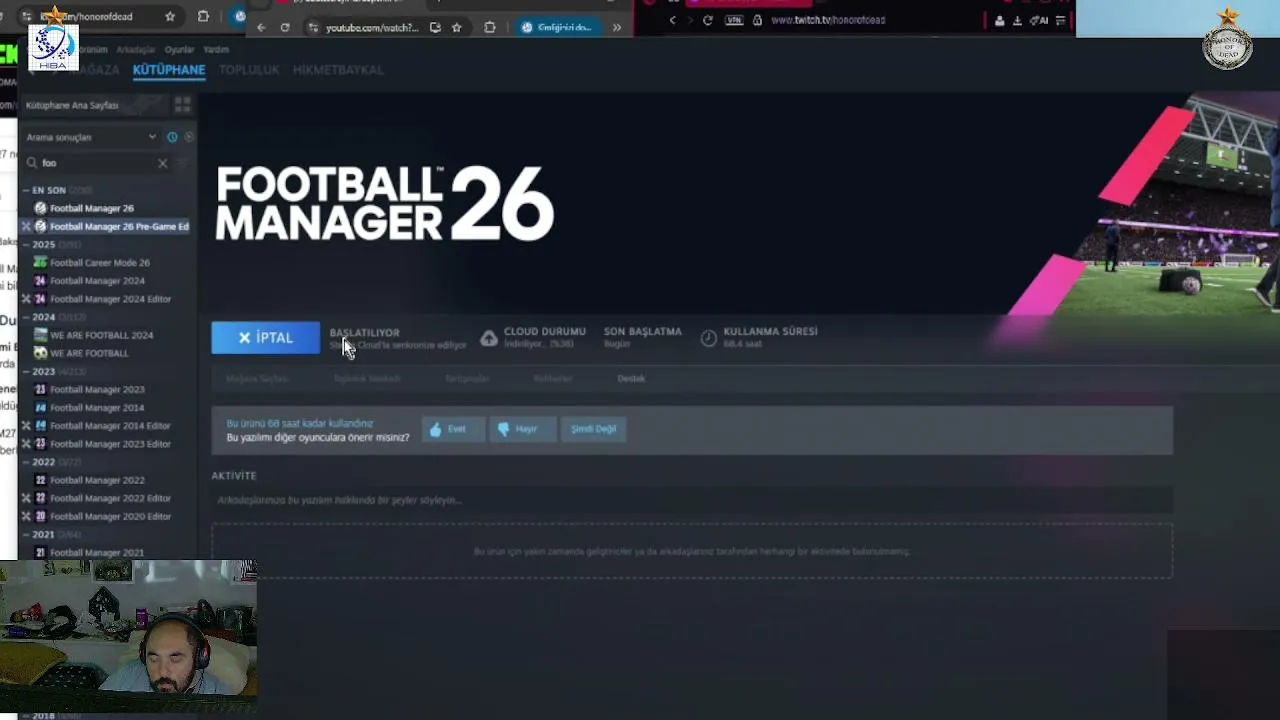Screen dimensions: 1280x720
Task: Choose Hayır thumbs-down for recommendation
Action: [x=523, y=429]
